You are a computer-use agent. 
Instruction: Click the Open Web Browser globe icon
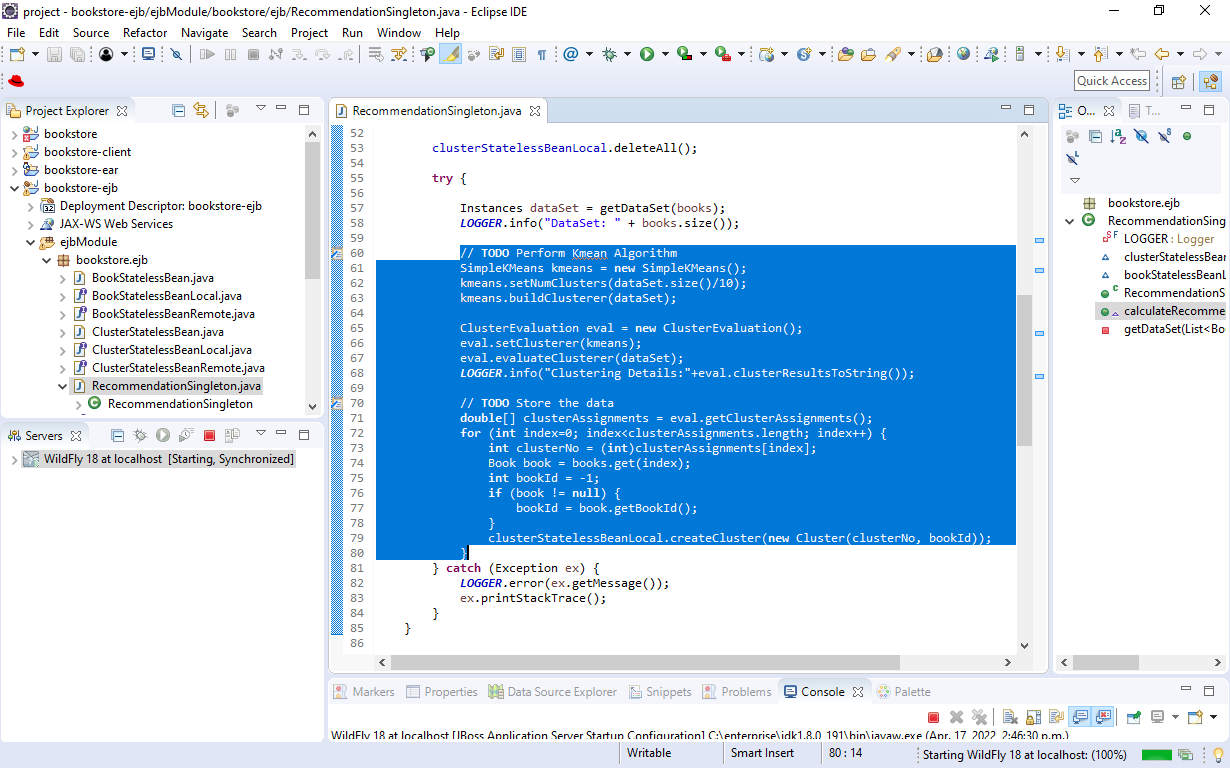(964, 54)
